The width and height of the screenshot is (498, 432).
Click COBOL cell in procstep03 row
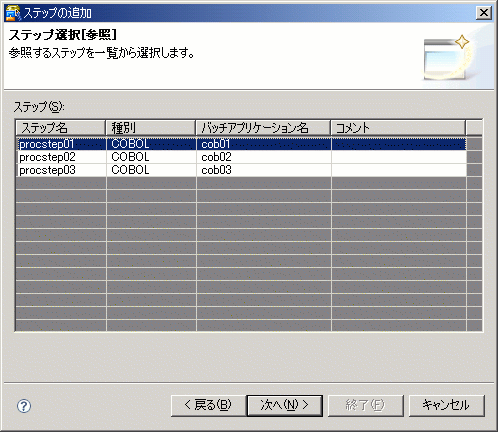coord(151,170)
